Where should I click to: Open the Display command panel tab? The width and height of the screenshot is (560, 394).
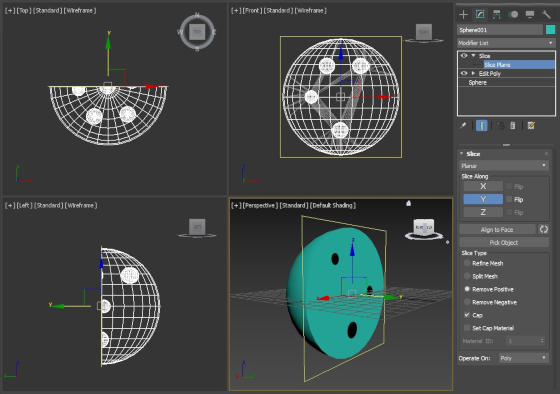(x=530, y=14)
